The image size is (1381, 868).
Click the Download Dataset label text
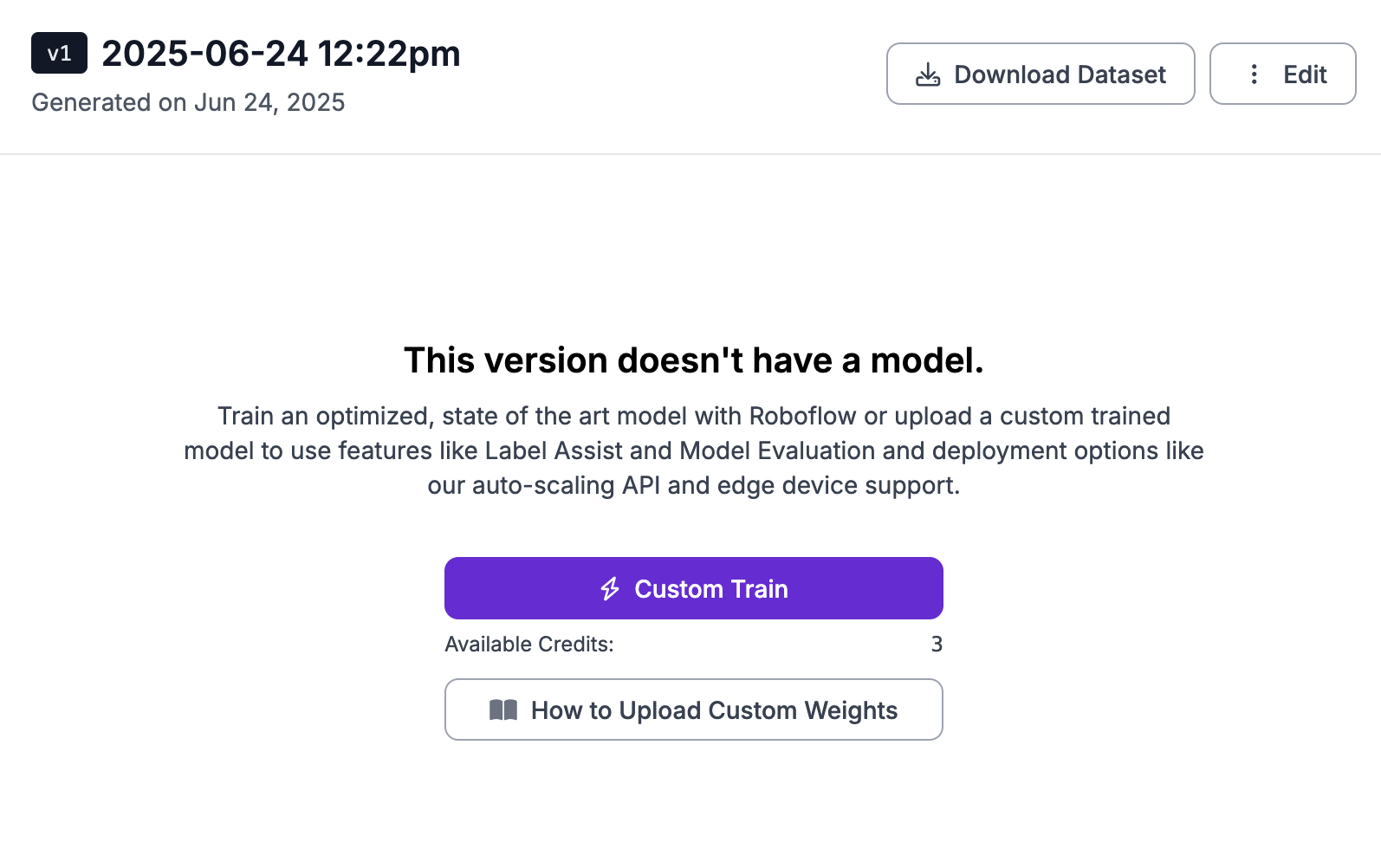point(1060,74)
